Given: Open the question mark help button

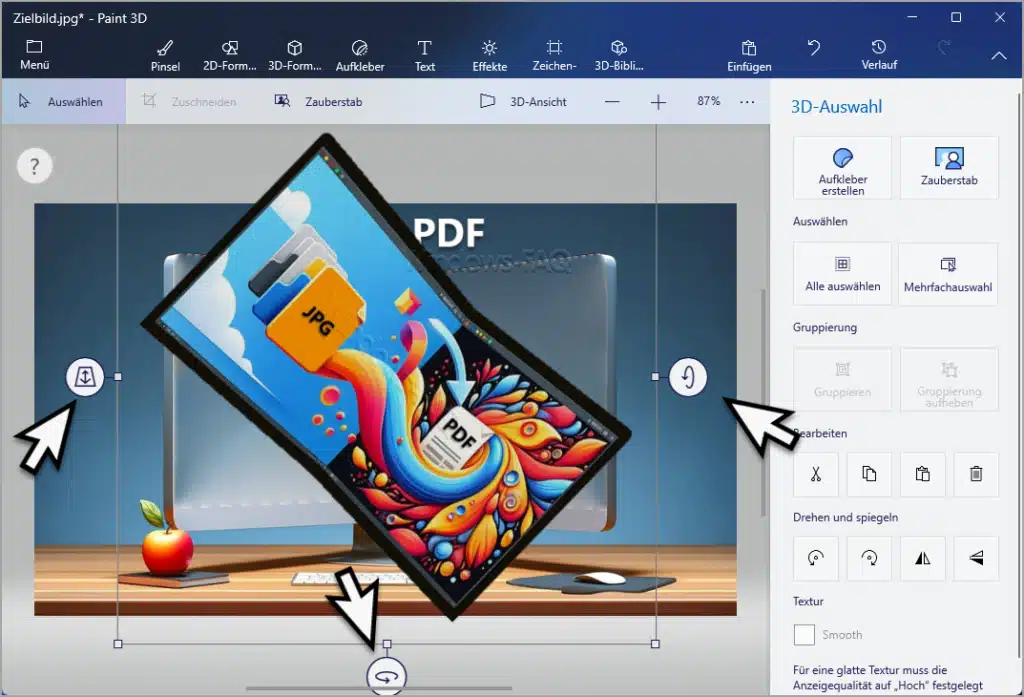Looking at the screenshot, I should pos(35,166).
